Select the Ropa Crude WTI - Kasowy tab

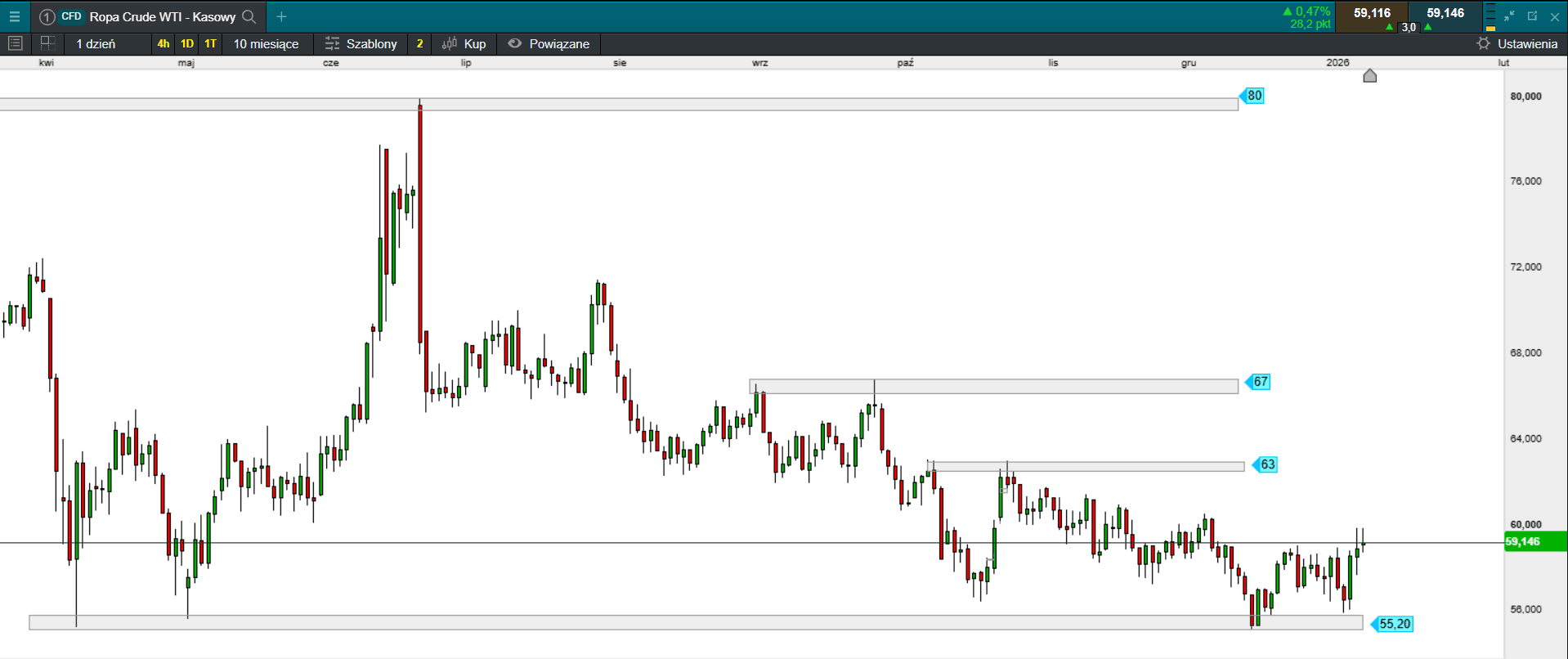tap(162, 16)
